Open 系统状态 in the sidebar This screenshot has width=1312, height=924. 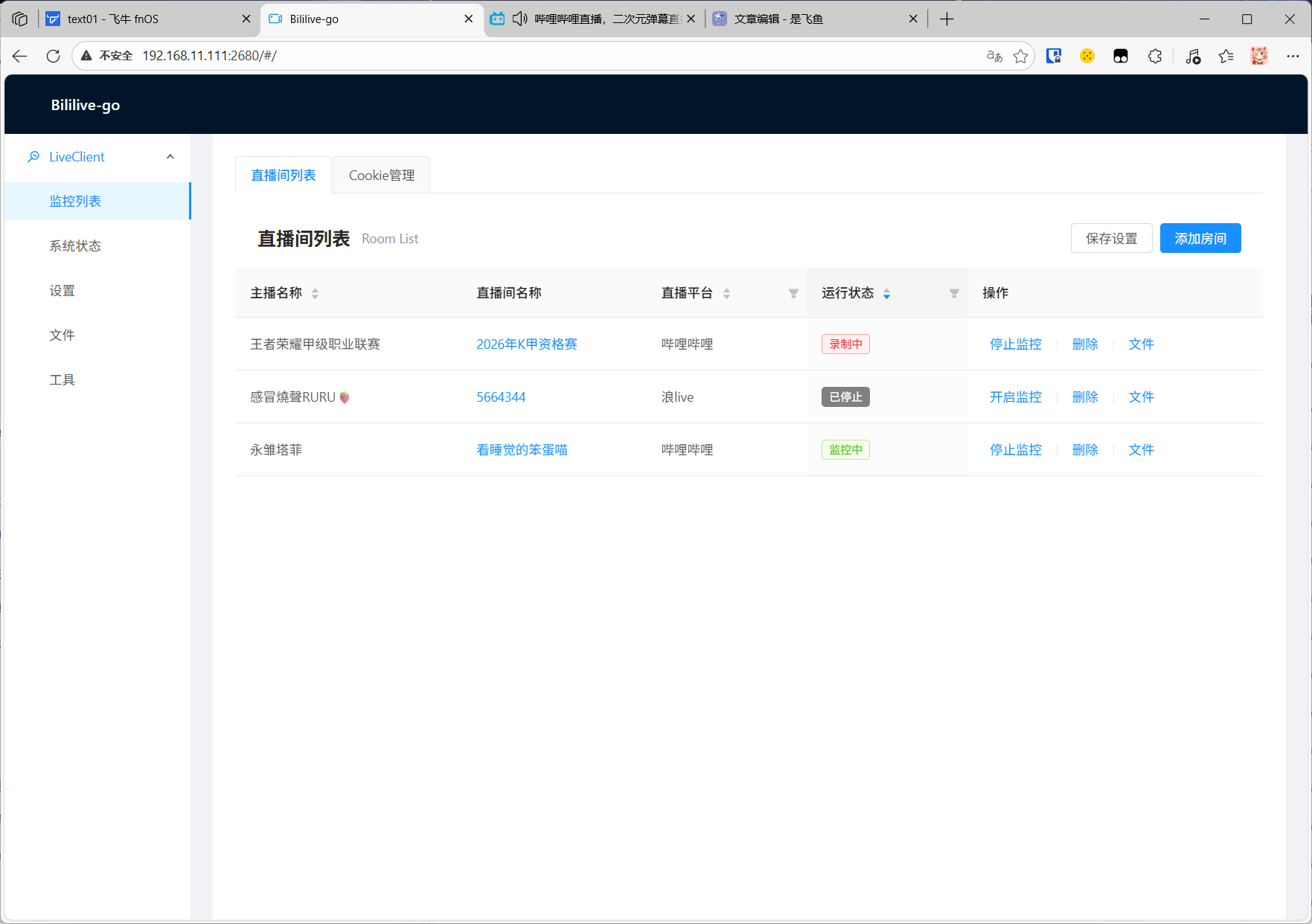(75, 246)
